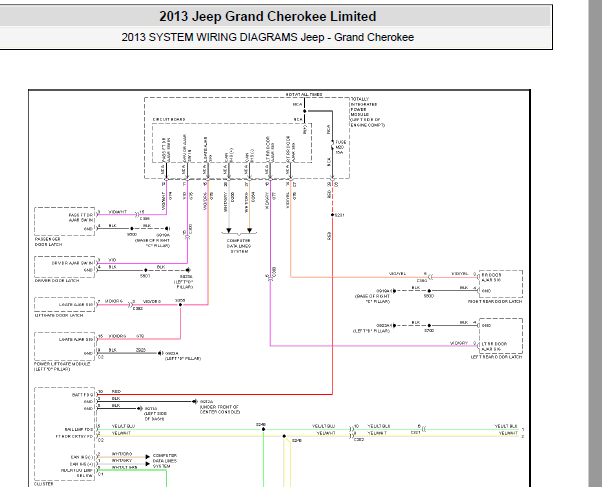Click the "LT RR DOOR AJAR SW" pin text

(494, 346)
